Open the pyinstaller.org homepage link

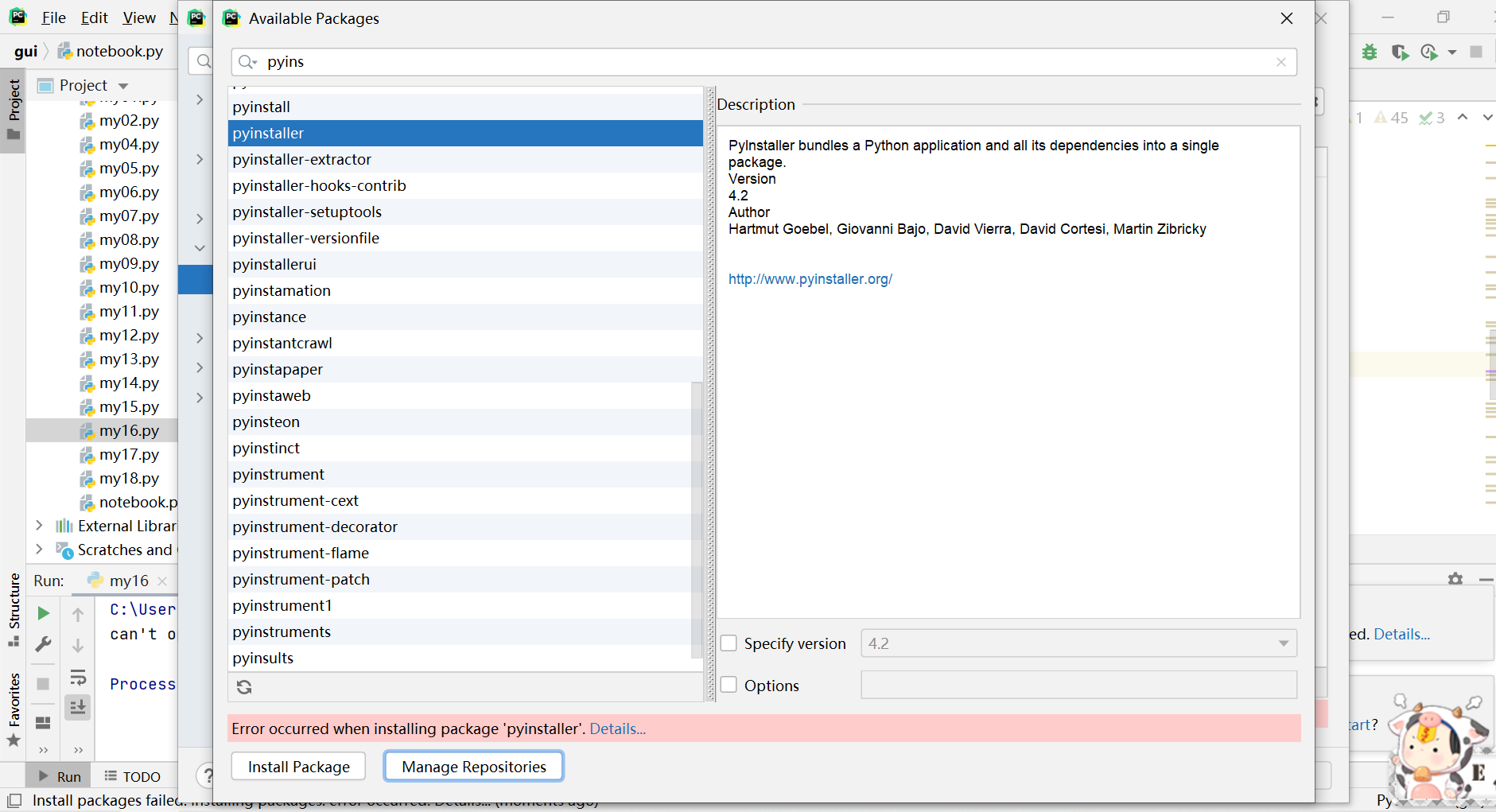tap(810, 279)
